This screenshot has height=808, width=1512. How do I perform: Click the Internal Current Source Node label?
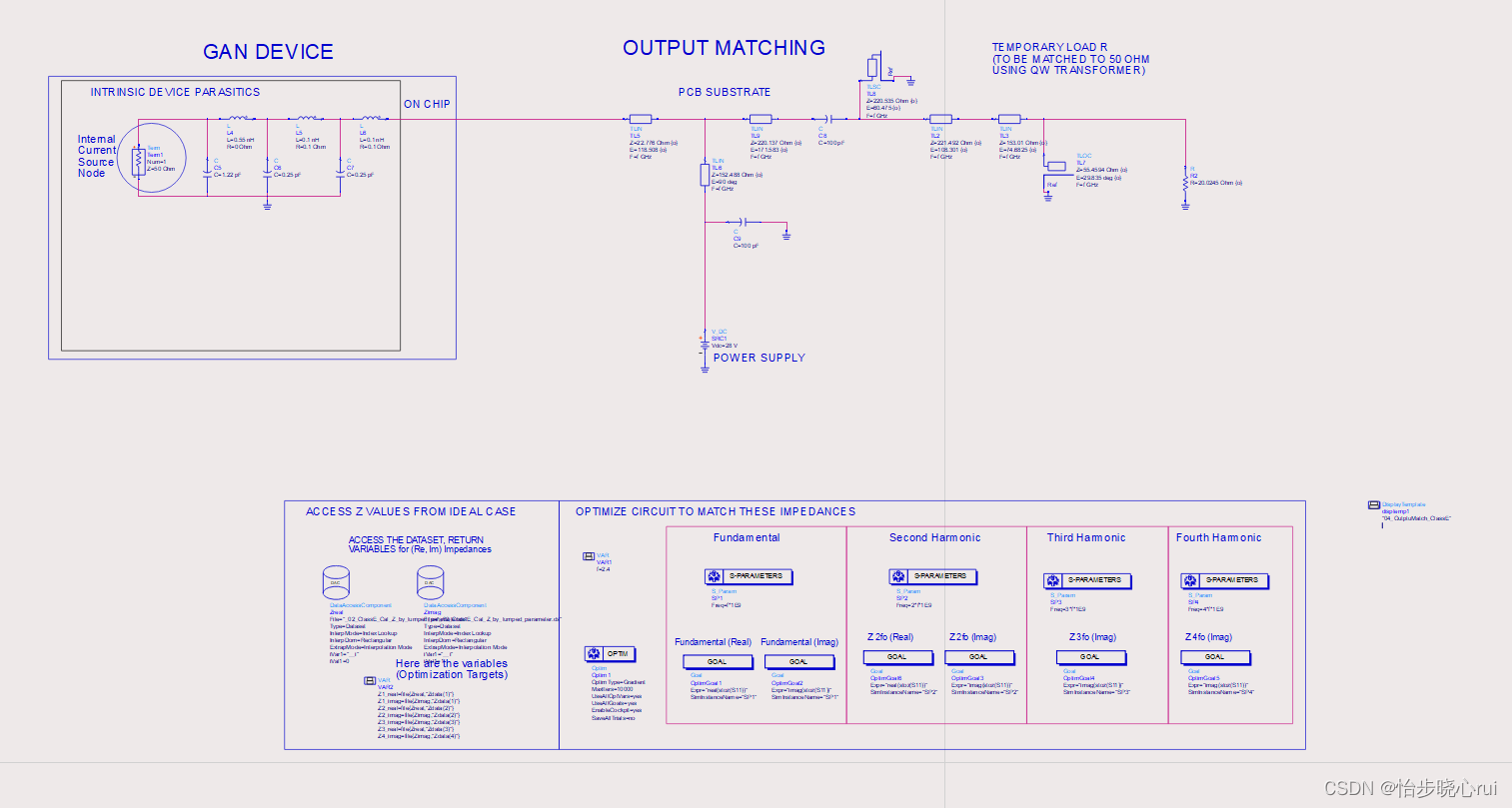click(97, 156)
